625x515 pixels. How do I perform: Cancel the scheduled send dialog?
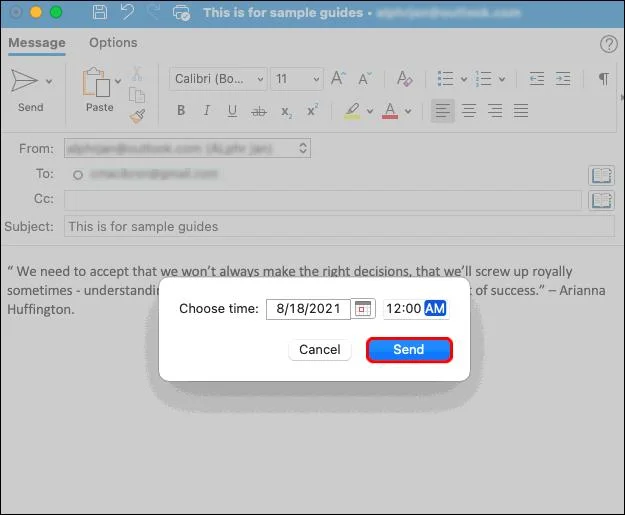[x=320, y=350]
